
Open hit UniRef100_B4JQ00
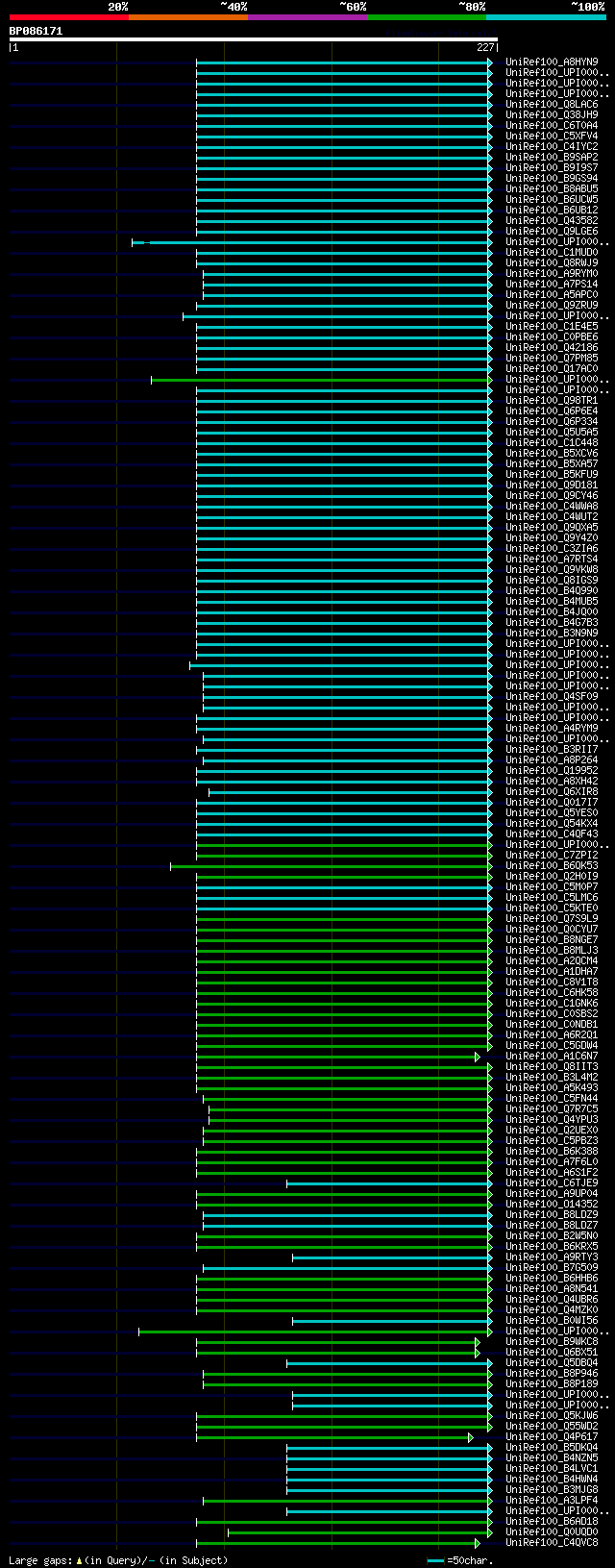click(552, 611)
